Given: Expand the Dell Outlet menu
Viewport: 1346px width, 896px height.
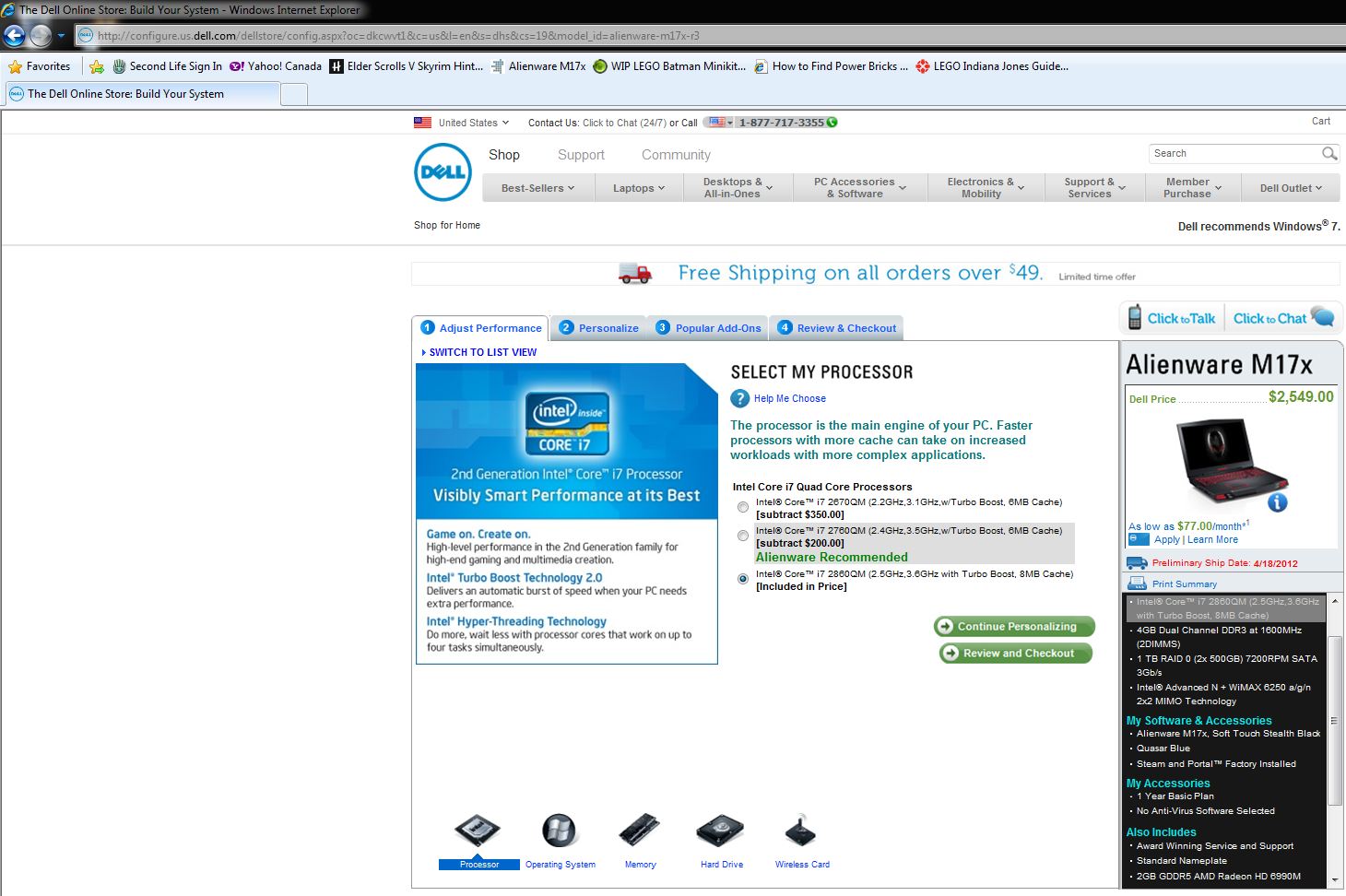Looking at the screenshot, I should click(1291, 188).
